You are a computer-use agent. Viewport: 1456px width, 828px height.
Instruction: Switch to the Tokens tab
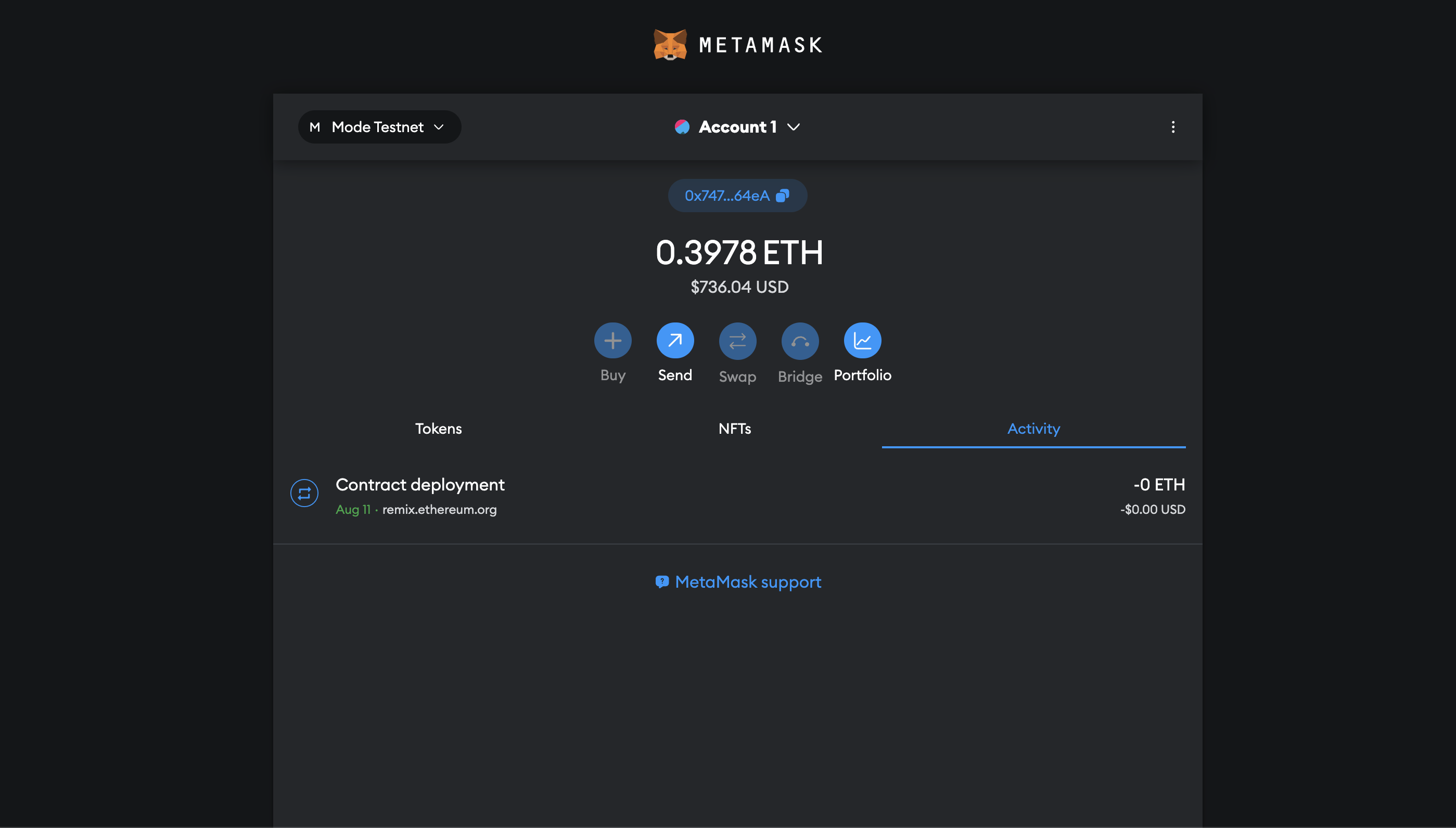(438, 429)
